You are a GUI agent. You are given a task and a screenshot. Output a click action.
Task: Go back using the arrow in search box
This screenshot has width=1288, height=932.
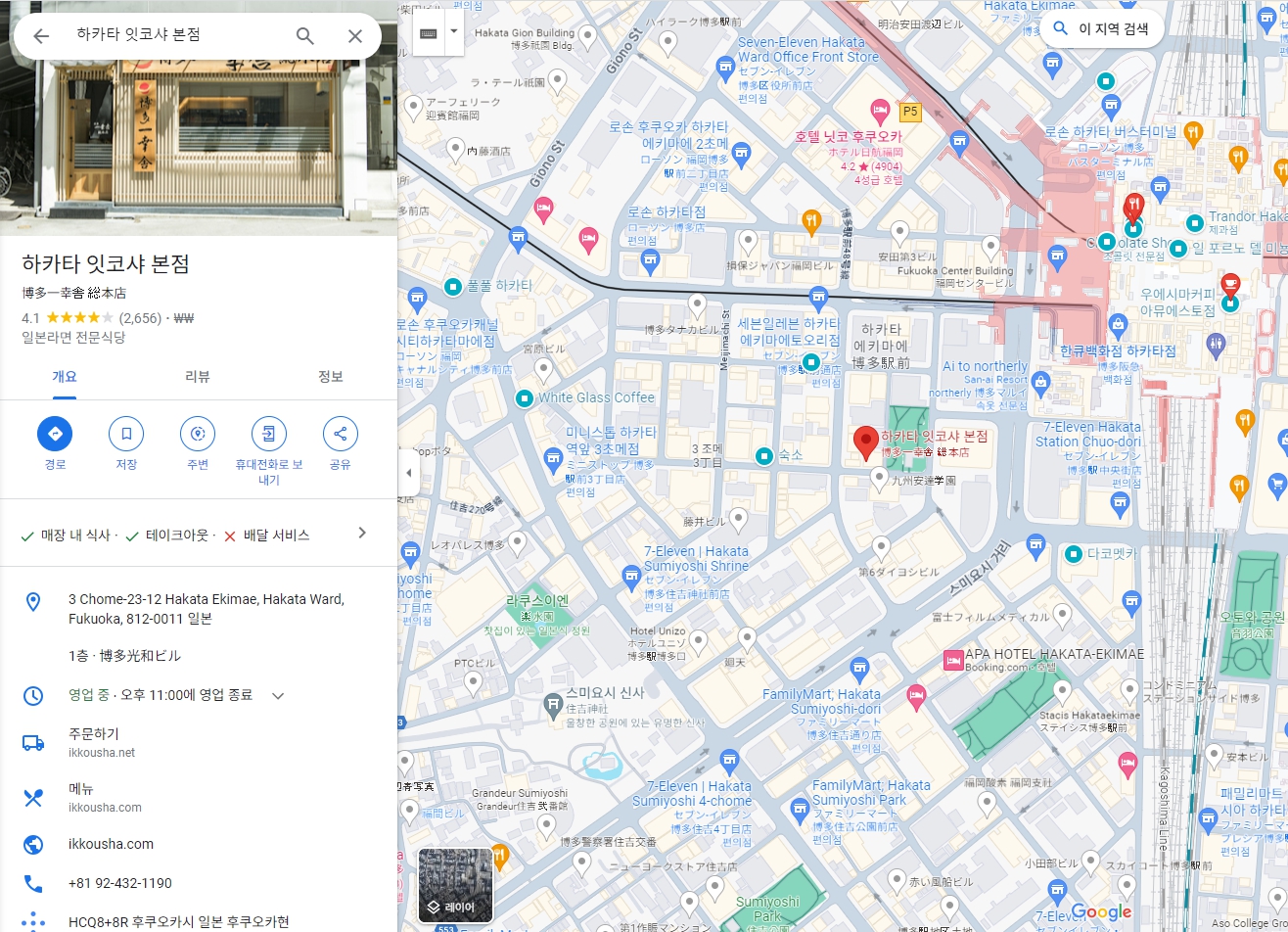pos(41,36)
